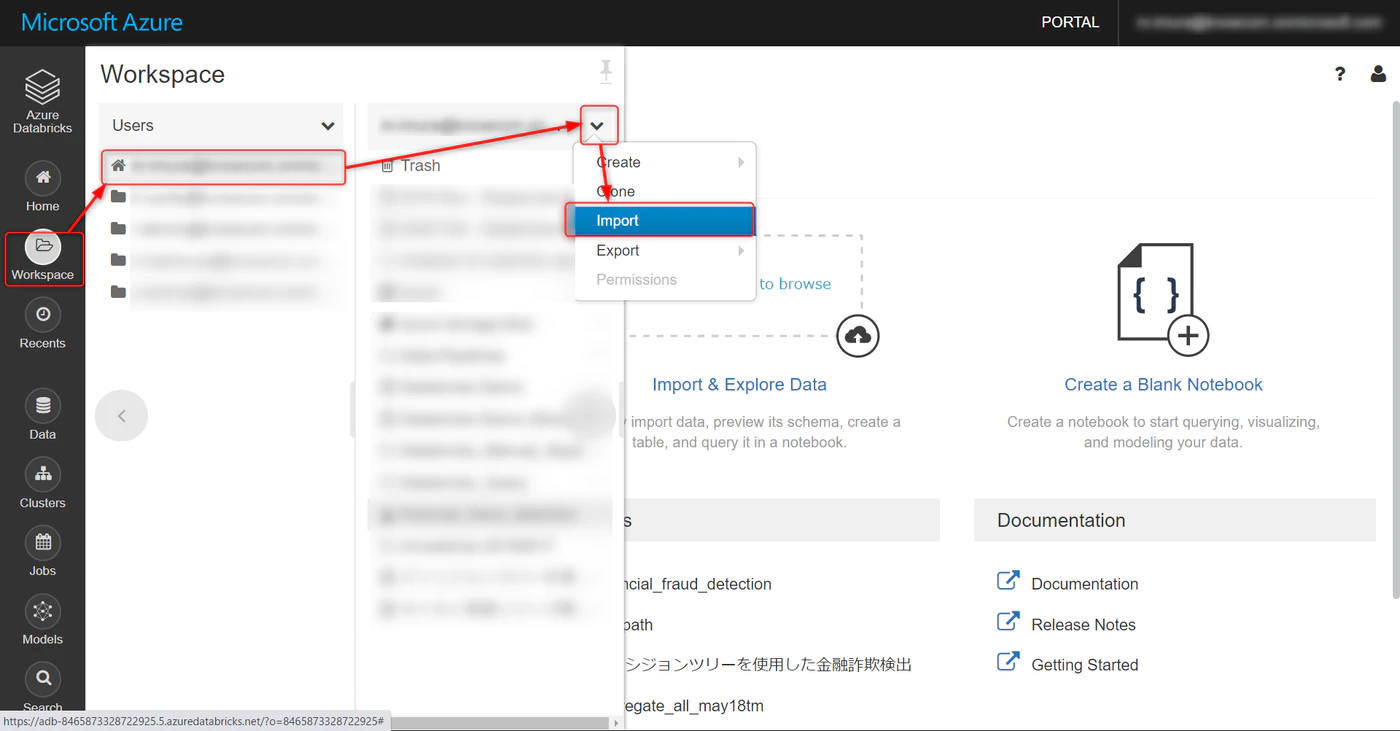Screen dimensions: 1400x731
Task: Click the browse link in the drop area
Action: pos(795,284)
